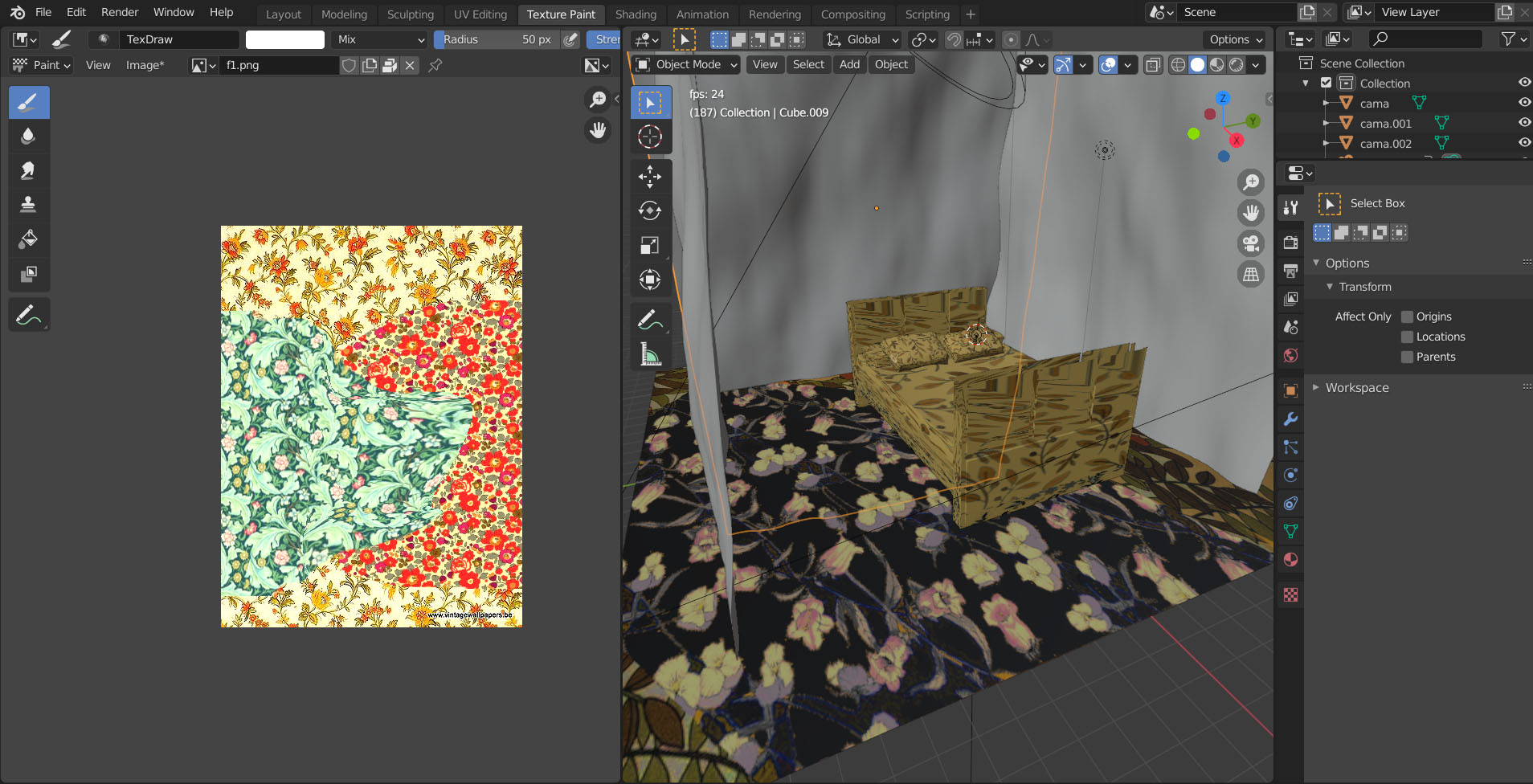Open Material properties tab
1533x784 pixels.
[x=1290, y=560]
